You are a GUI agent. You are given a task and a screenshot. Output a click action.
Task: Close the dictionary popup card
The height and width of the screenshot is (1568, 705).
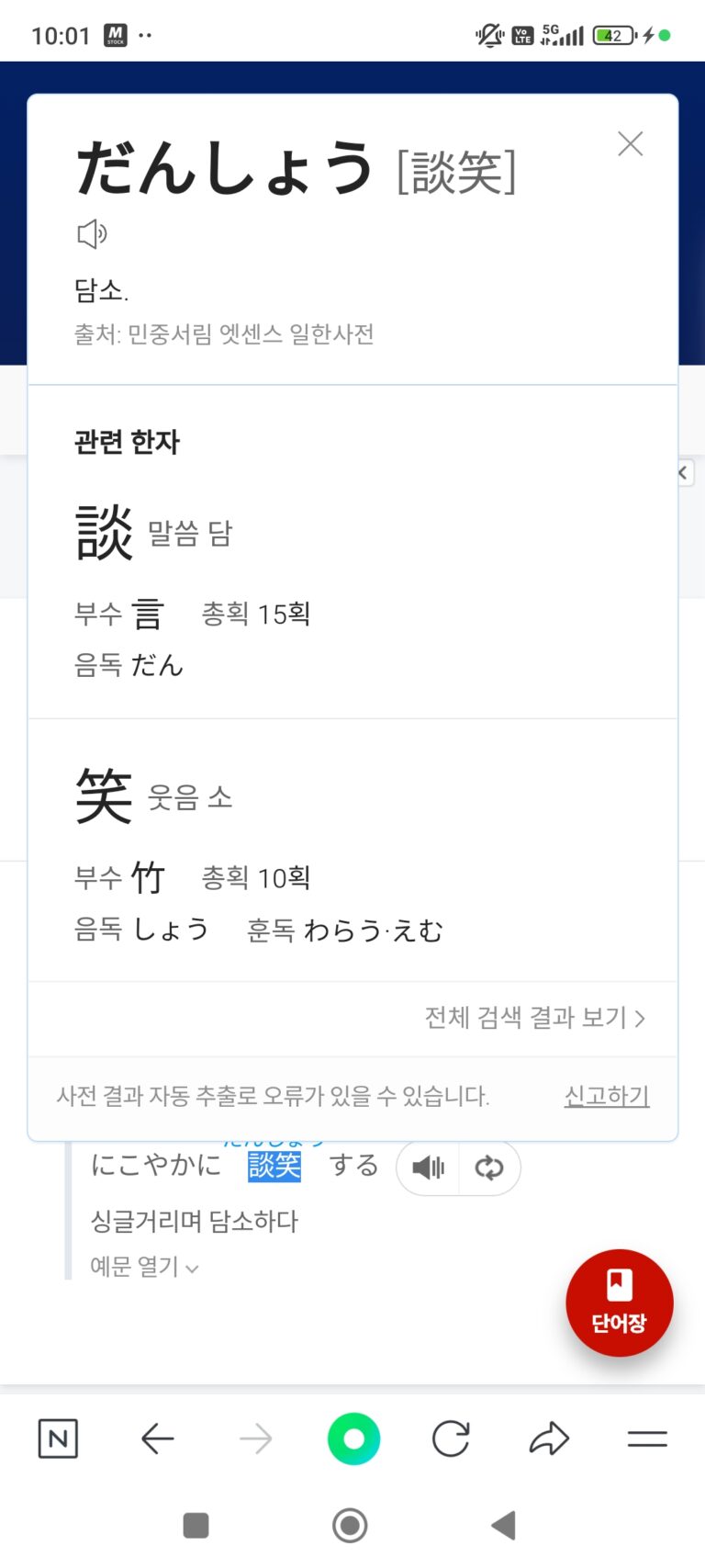[x=630, y=144]
